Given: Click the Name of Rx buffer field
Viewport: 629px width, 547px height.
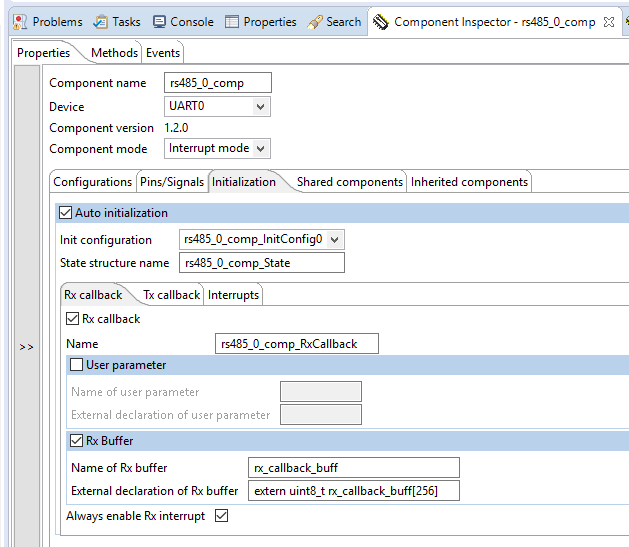Looking at the screenshot, I should click(353, 468).
